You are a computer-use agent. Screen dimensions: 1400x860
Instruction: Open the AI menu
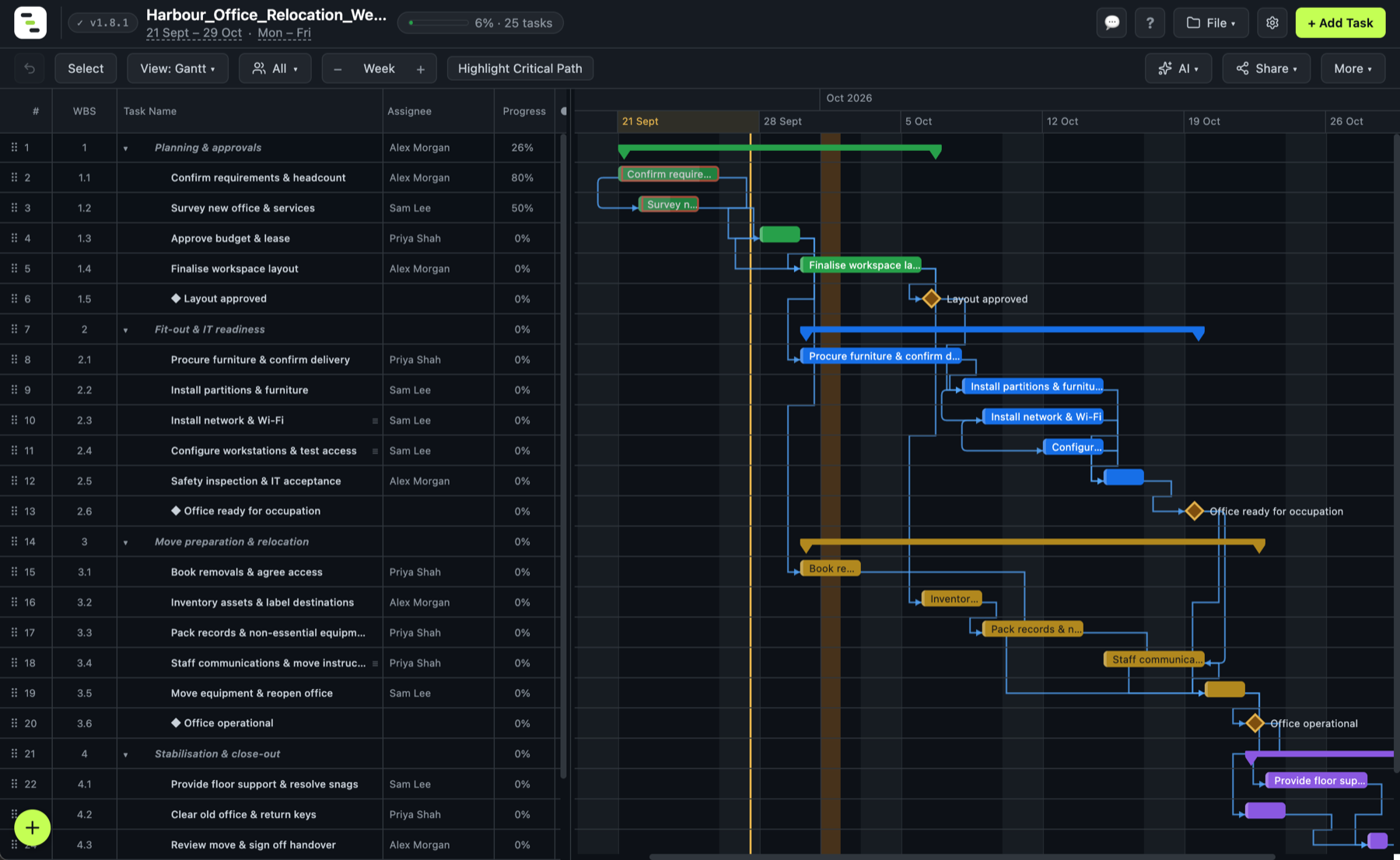point(1178,68)
